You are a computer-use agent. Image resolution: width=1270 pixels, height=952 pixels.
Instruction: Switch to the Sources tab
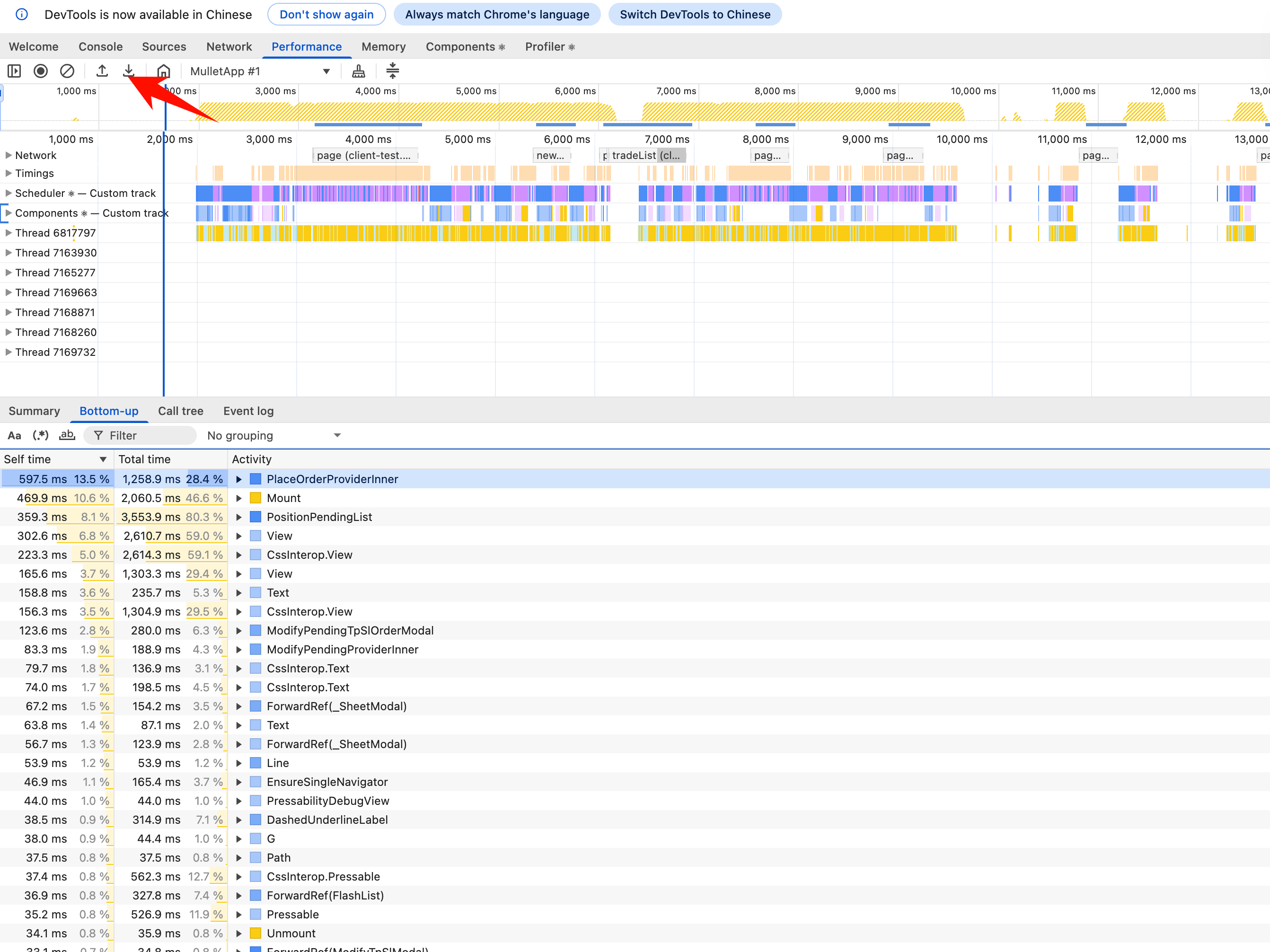(x=164, y=46)
